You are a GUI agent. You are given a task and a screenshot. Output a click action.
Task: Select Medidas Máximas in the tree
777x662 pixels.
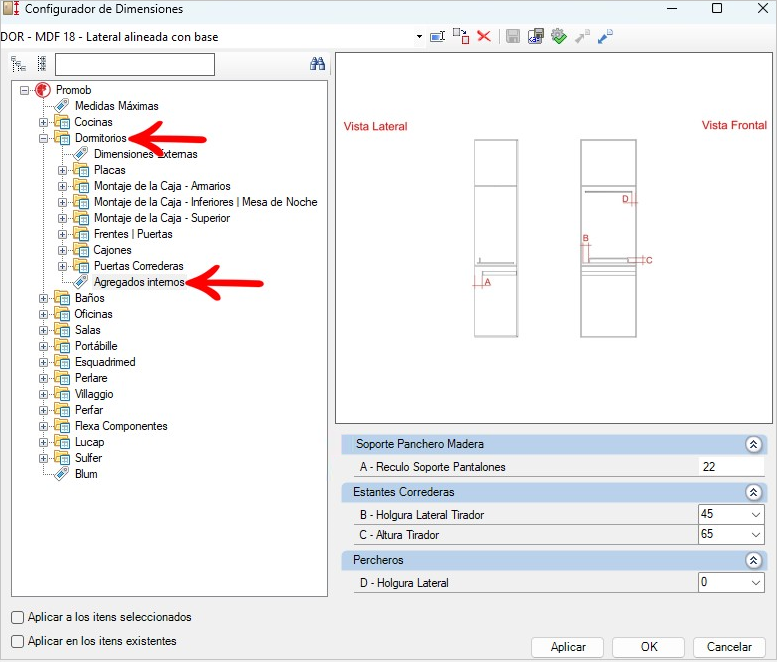coord(116,106)
